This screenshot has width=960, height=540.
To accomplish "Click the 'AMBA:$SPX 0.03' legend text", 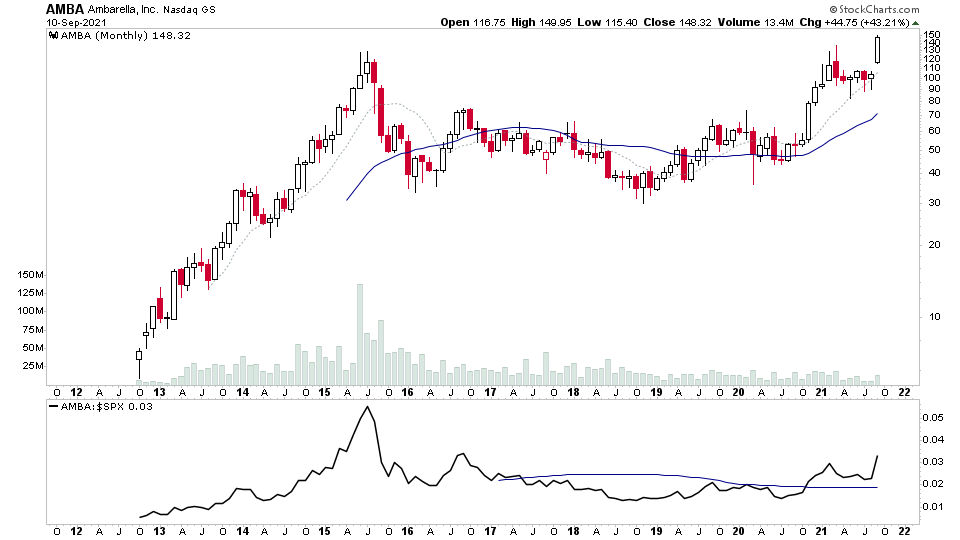I will point(107,407).
